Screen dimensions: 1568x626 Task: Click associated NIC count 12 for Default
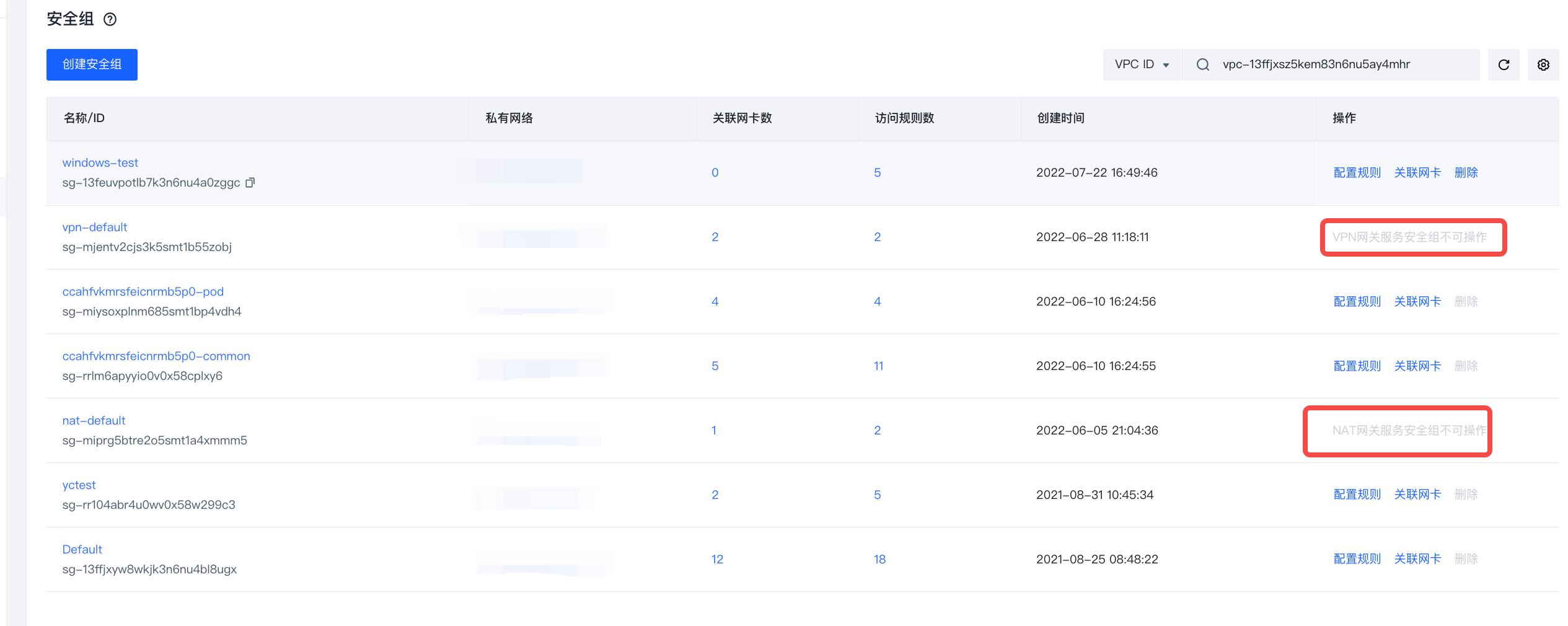coord(717,559)
